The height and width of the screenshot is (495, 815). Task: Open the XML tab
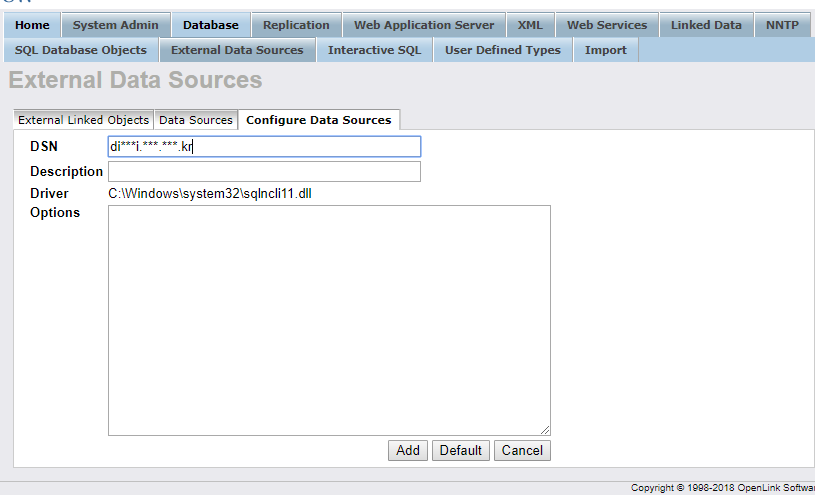point(530,25)
